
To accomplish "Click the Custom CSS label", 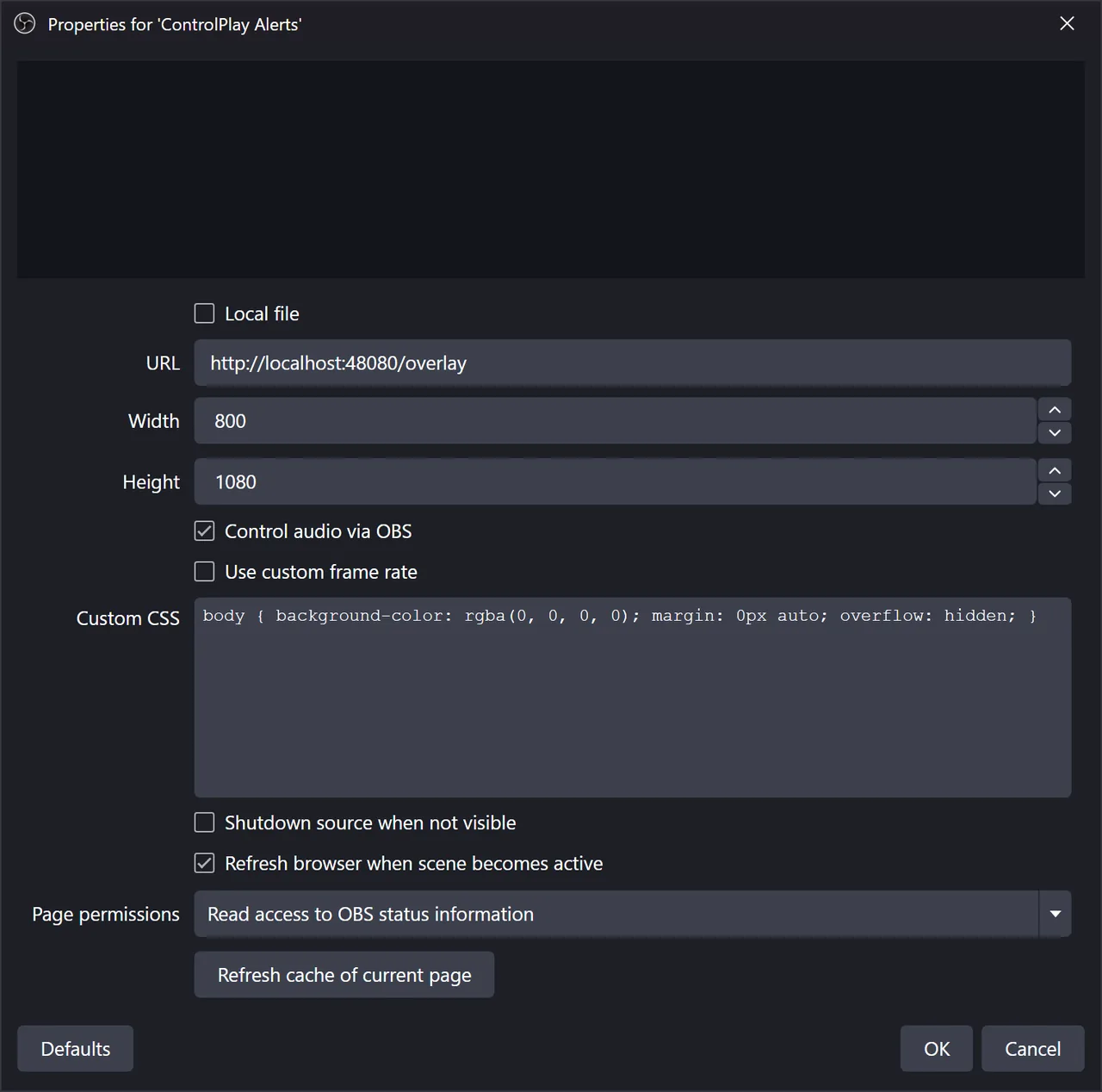I will pyautogui.click(x=127, y=618).
